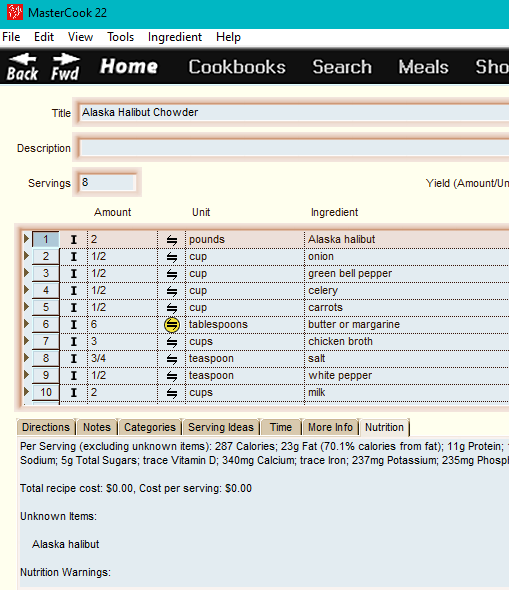This screenshot has width=509, height=590.
Task: Click the highlighted yellow swap icon in the butter row
Action: click(x=172, y=325)
